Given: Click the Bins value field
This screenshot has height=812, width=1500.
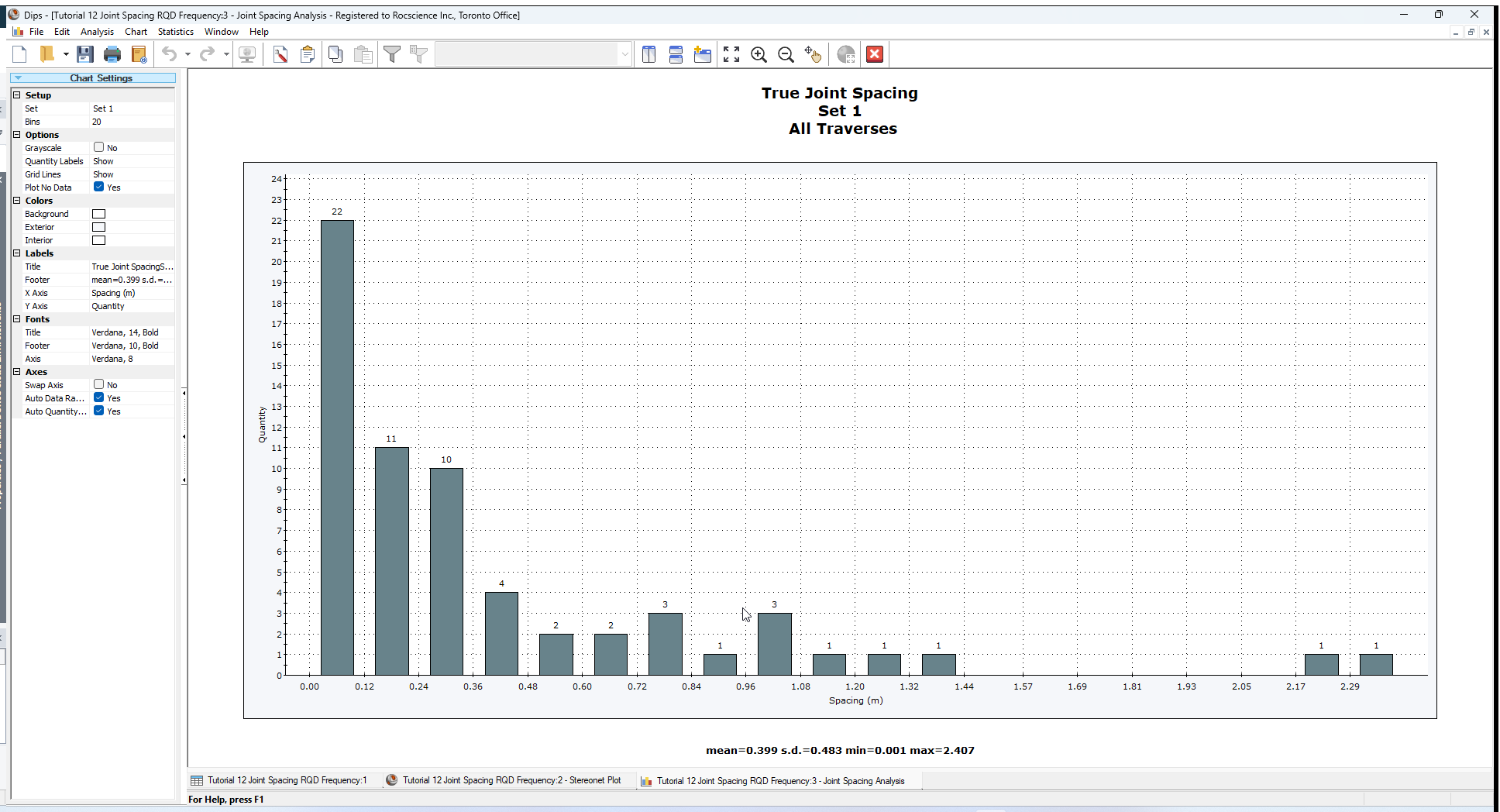Looking at the screenshot, I should pos(132,122).
